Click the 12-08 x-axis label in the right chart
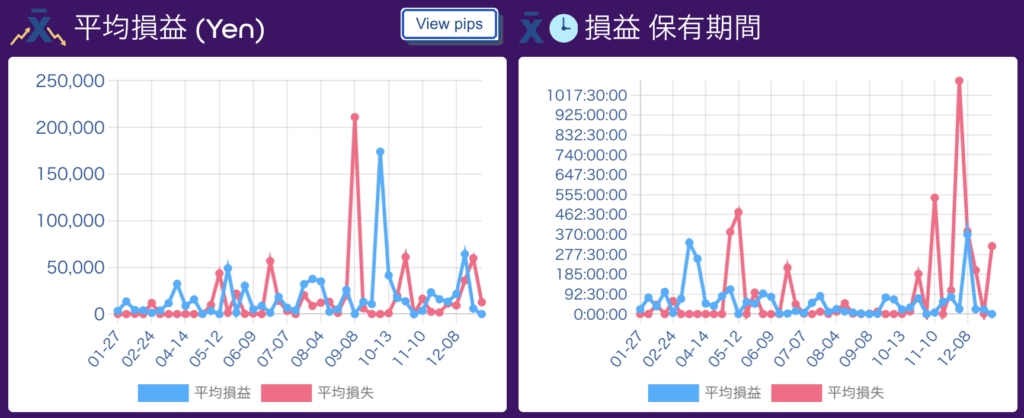1024x418 pixels. point(954,341)
